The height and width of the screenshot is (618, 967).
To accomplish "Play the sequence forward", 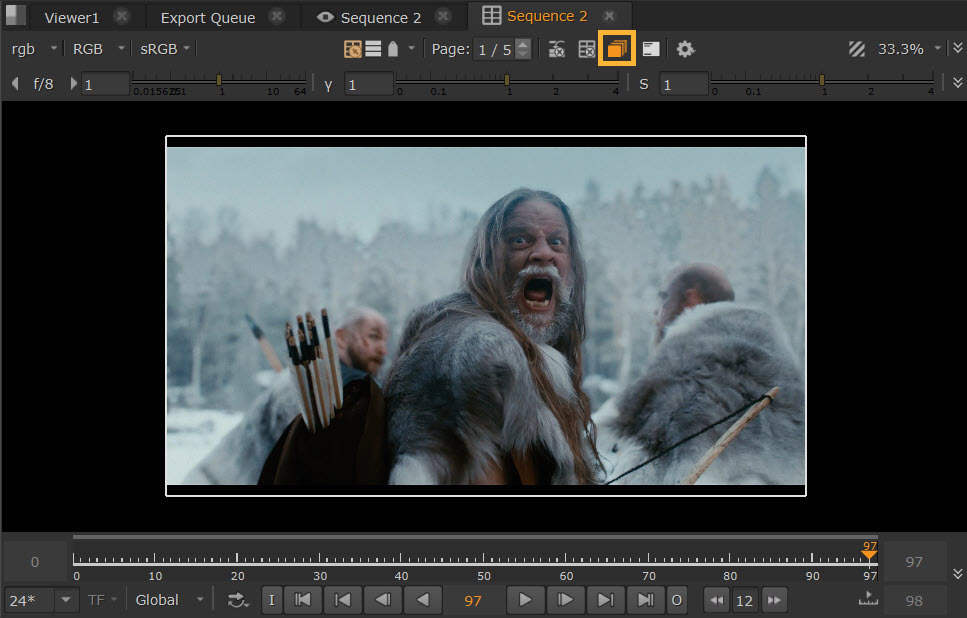I will click(x=525, y=600).
